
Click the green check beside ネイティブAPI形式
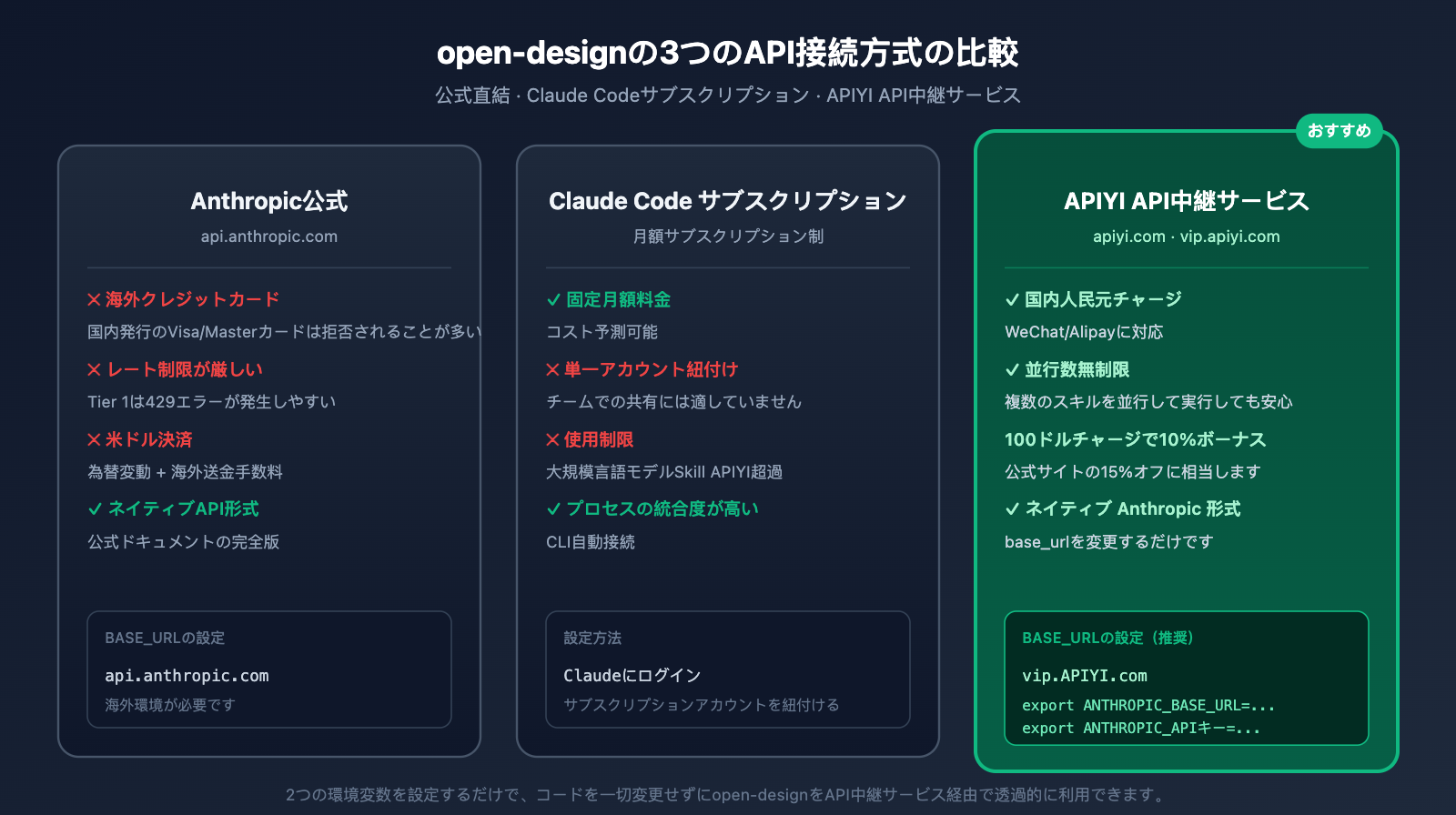[95, 509]
